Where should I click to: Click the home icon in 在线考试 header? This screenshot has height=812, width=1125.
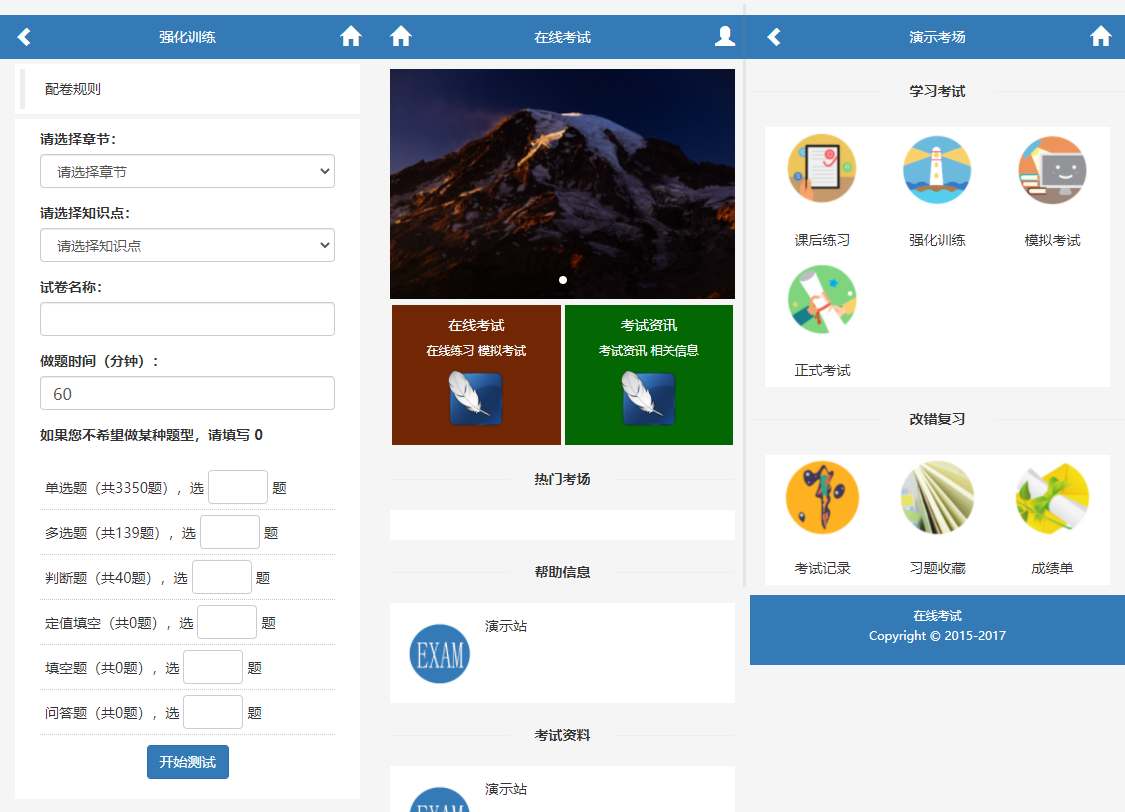[401, 36]
